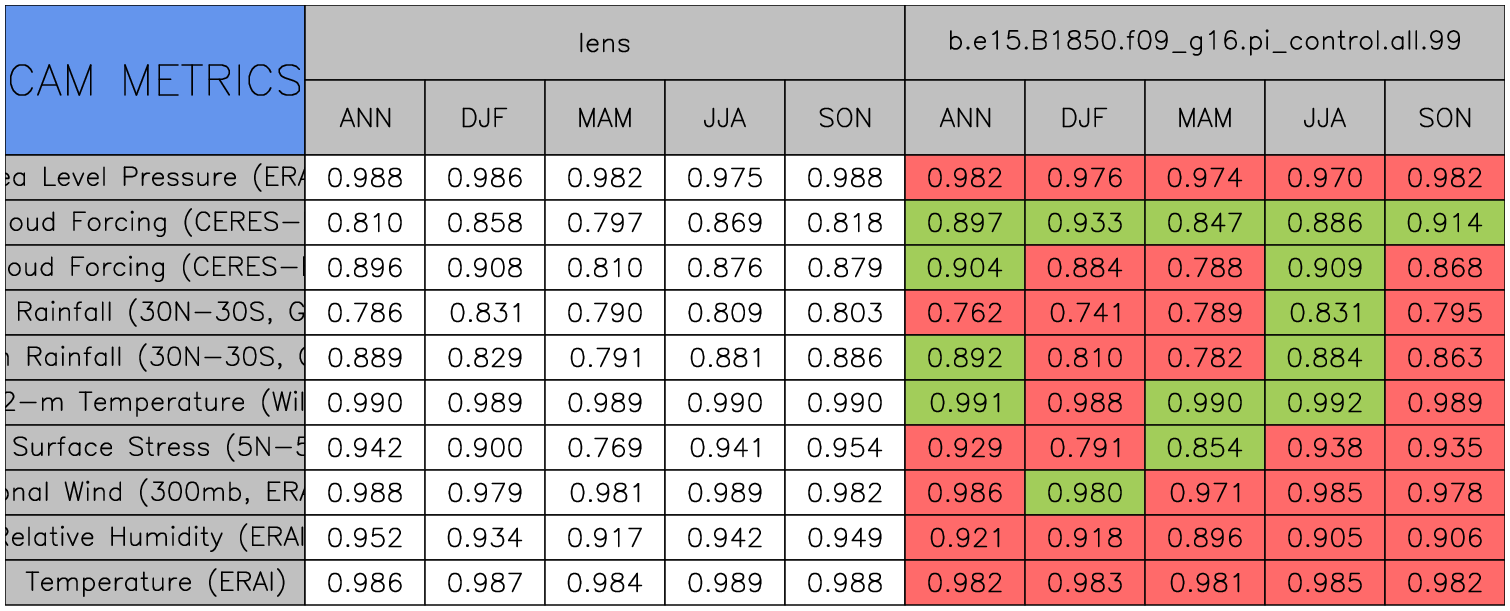The height and width of the screenshot is (611, 1510).
Task: Select the lens column group header
Action: click(x=604, y=43)
